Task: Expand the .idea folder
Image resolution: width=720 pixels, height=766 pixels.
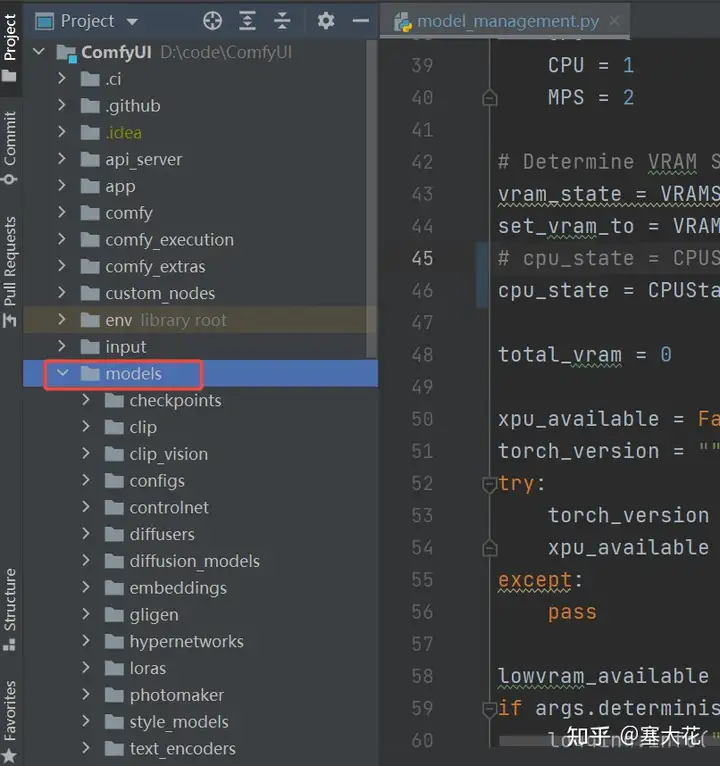Action: 62,132
